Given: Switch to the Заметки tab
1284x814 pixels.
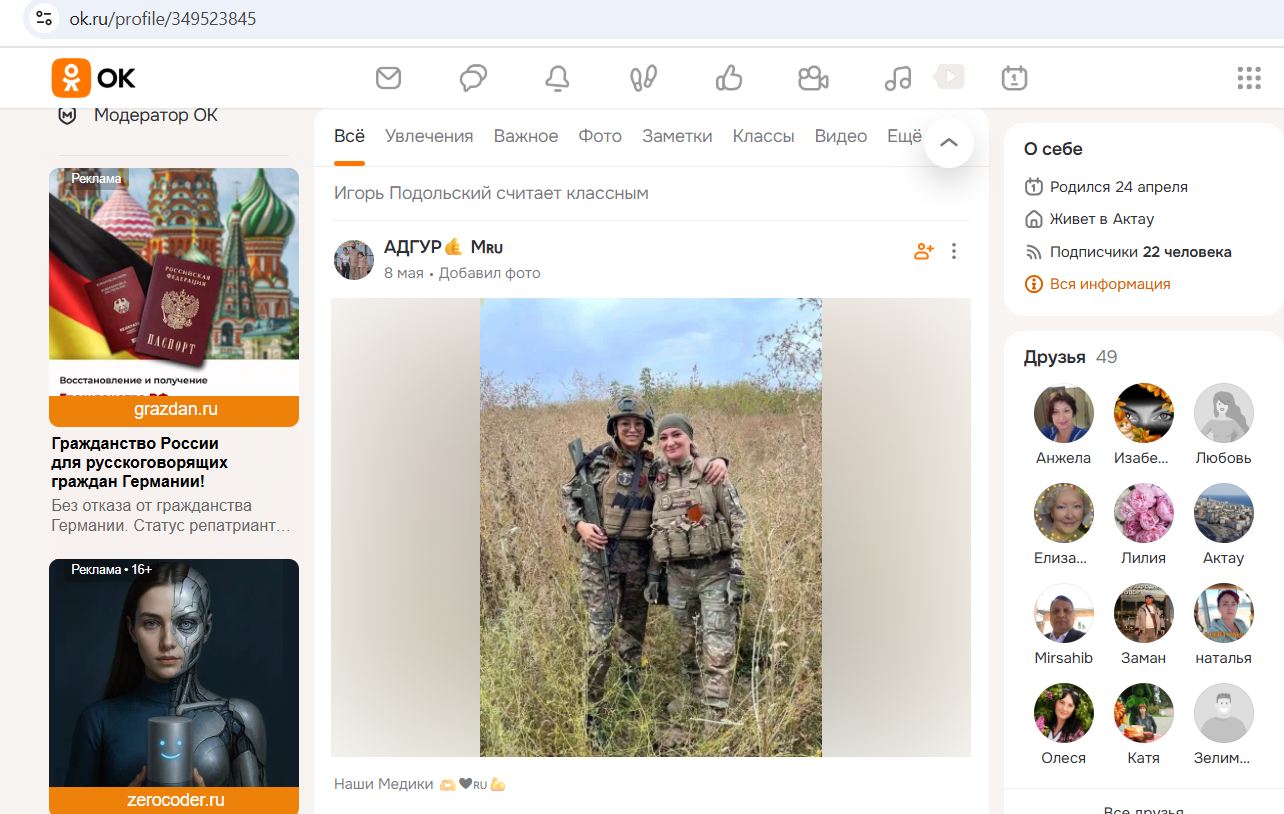Looking at the screenshot, I should [x=677, y=136].
